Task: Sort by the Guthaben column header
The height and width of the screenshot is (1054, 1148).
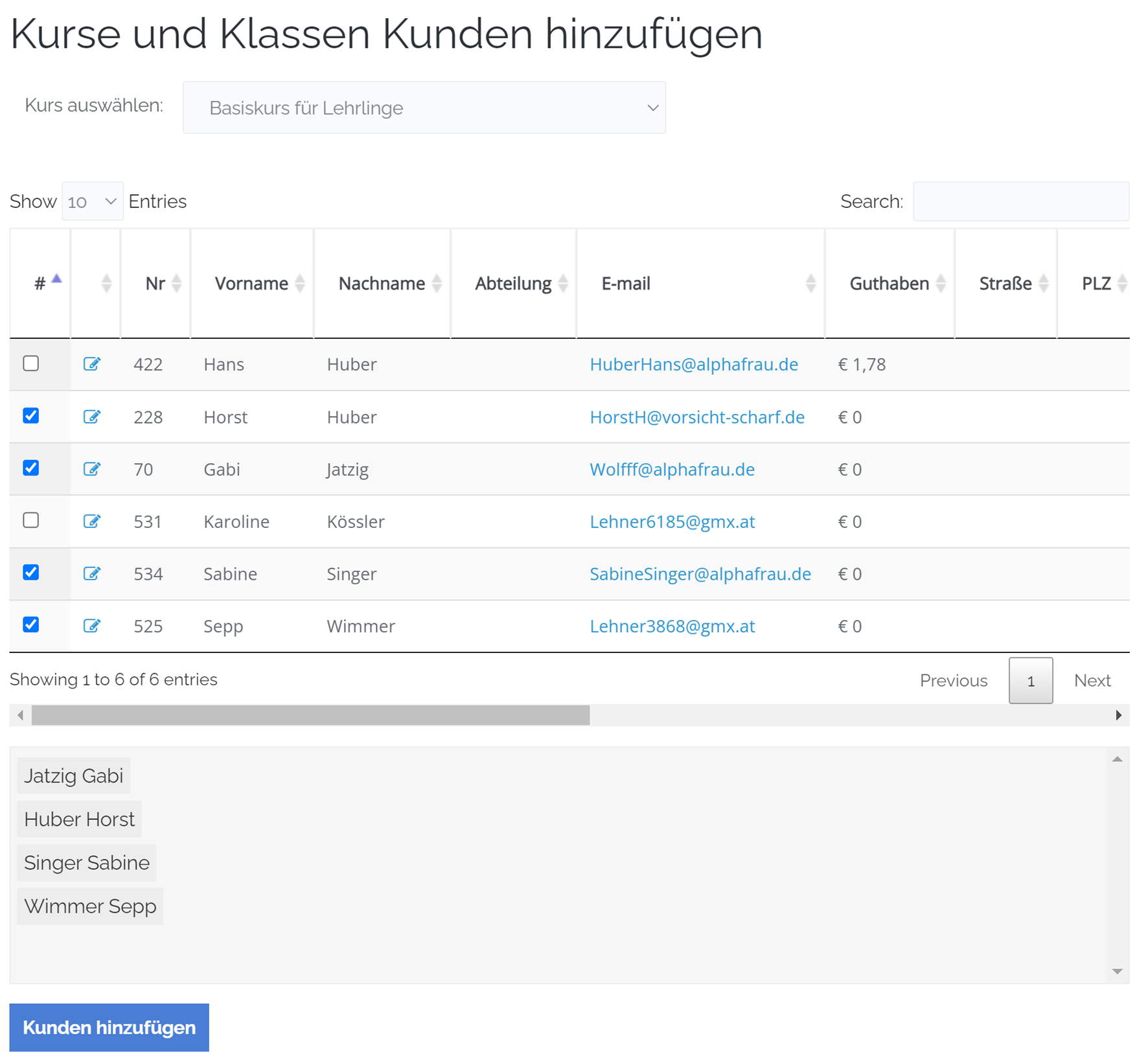Action: click(x=889, y=284)
